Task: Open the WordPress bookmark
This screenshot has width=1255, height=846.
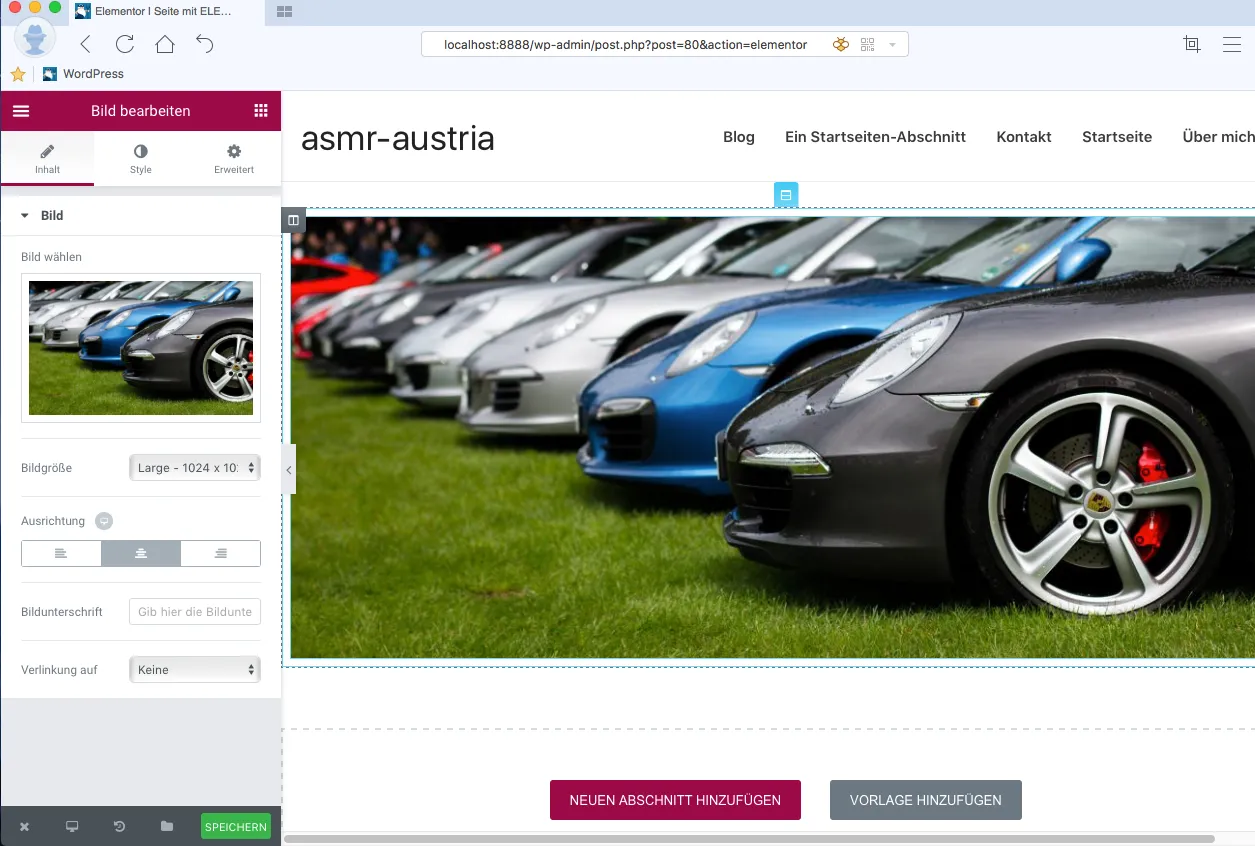Action: point(84,74)
